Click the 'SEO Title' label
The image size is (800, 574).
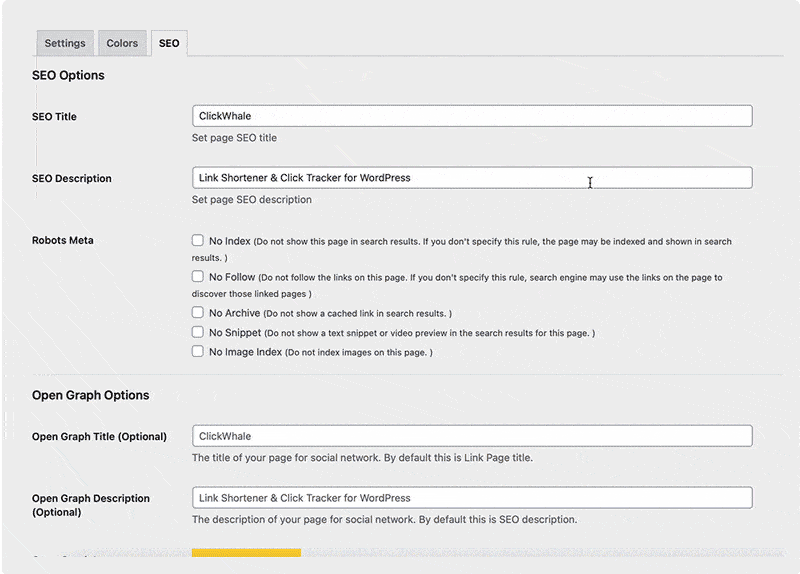click(54, 116)
